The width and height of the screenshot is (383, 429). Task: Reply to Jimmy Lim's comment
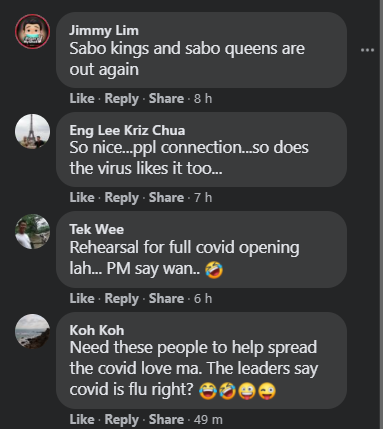tap(122, 99)
